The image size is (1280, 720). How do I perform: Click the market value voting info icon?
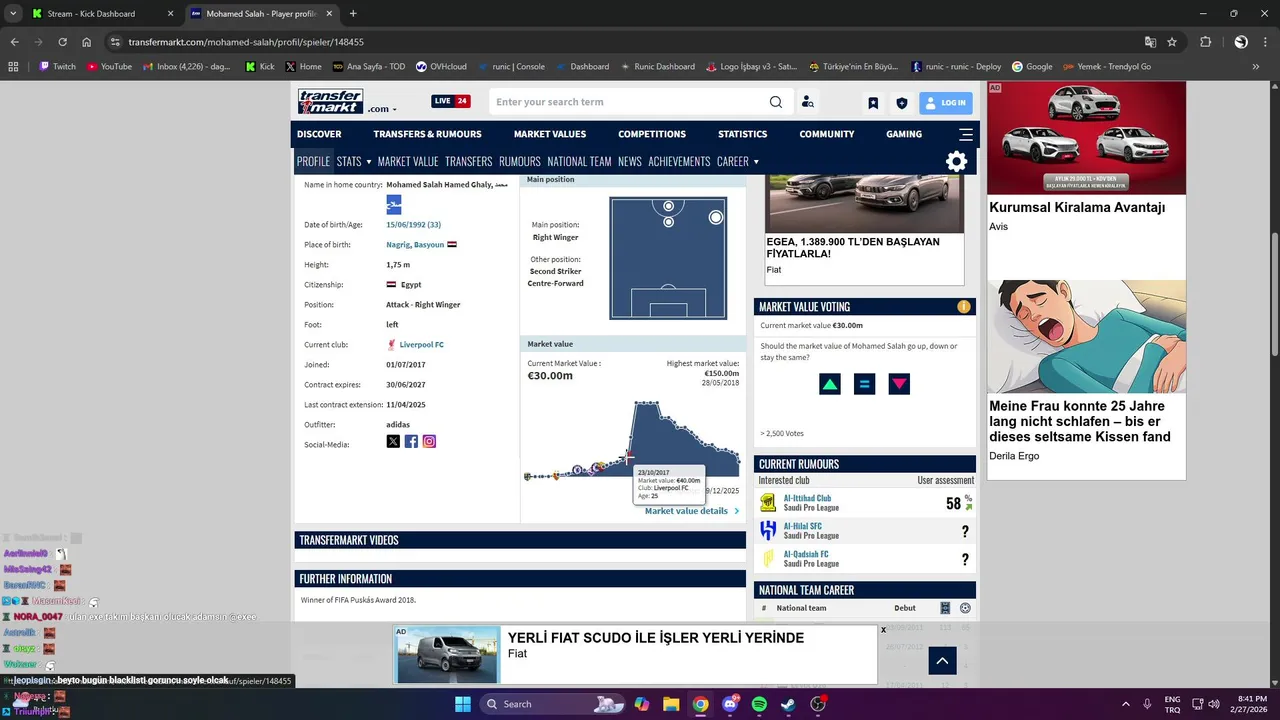coord(964,307)
